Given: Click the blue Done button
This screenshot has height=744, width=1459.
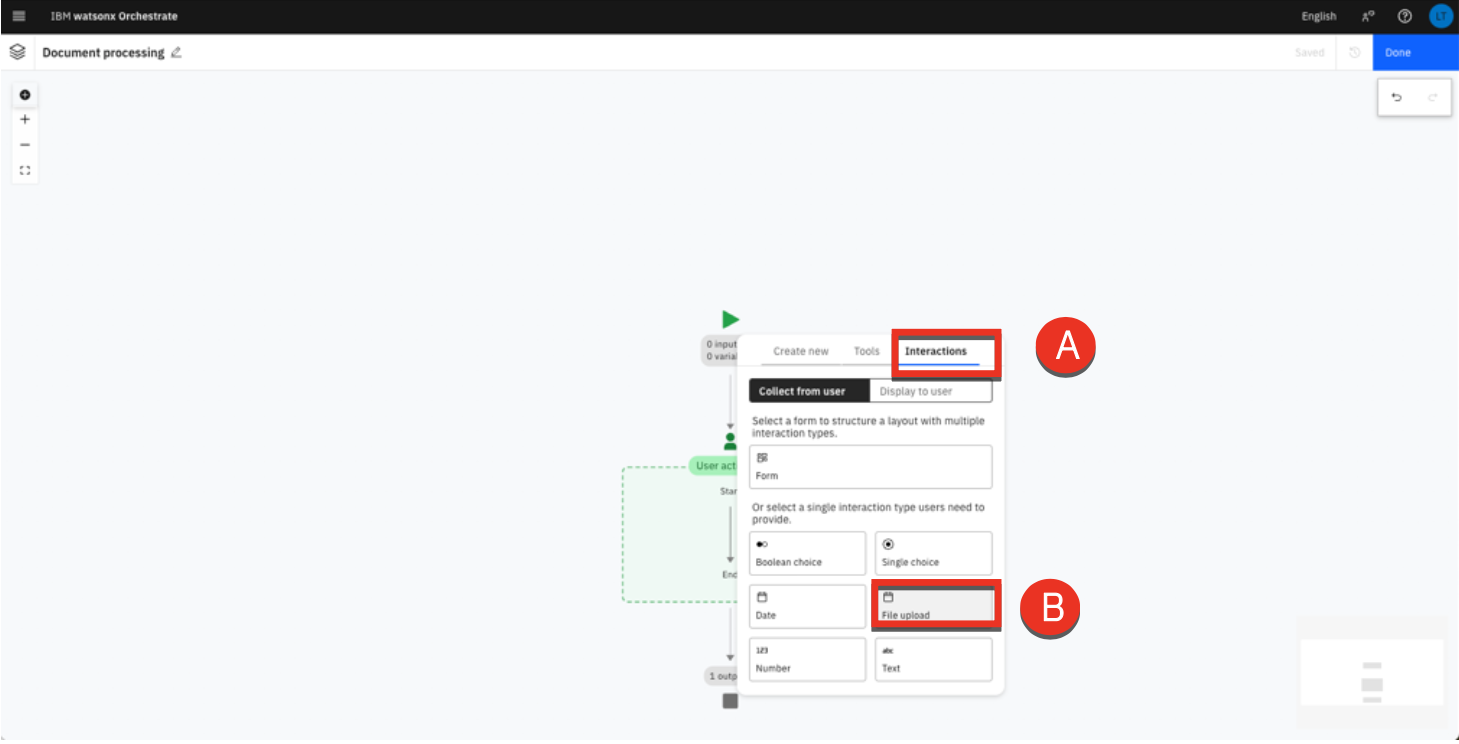Looking at the screenshot, I should click(x=1415, y=53).
